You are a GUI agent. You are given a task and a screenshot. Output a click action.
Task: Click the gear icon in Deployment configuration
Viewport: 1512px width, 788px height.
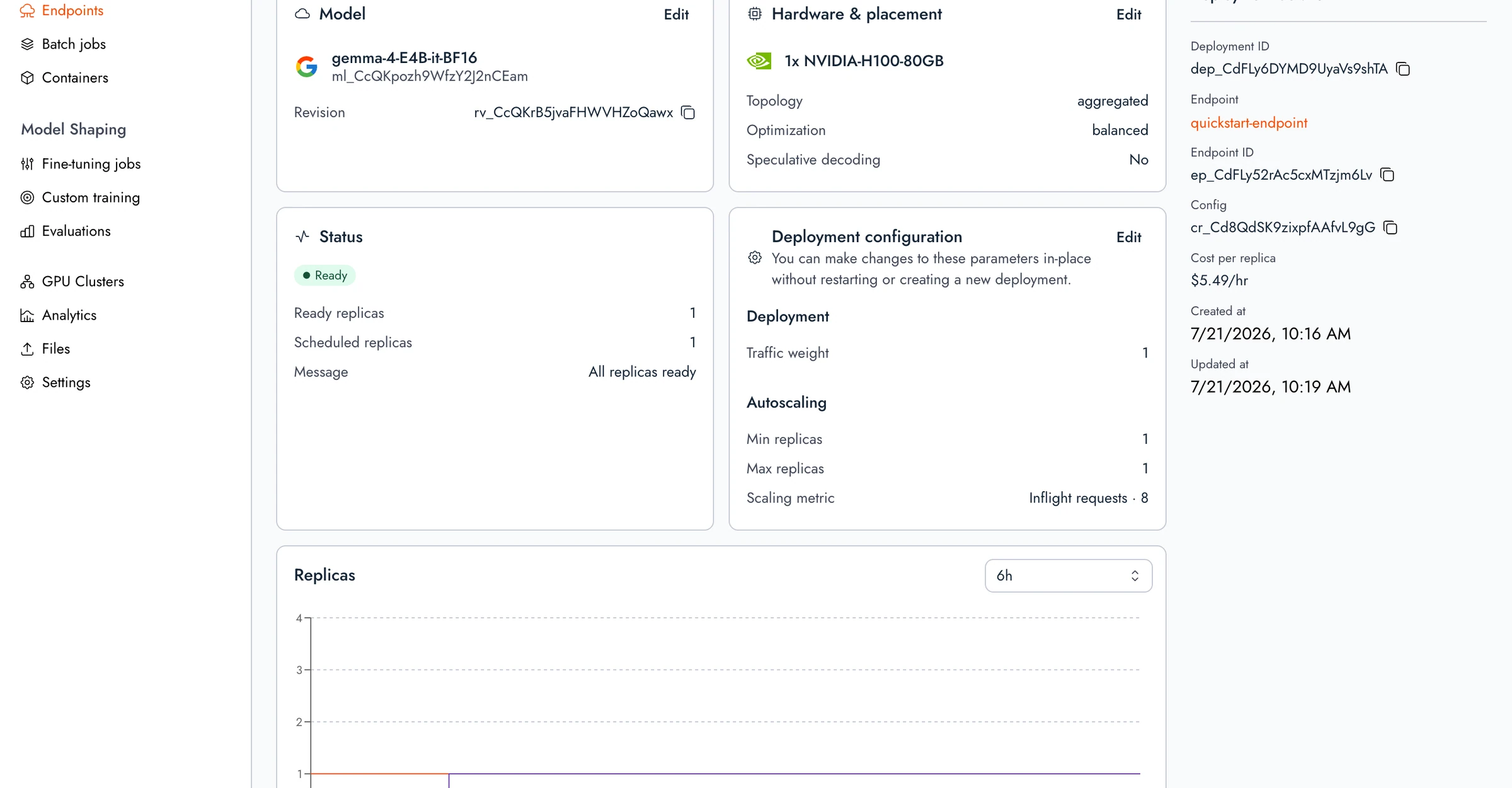point(755,257)
